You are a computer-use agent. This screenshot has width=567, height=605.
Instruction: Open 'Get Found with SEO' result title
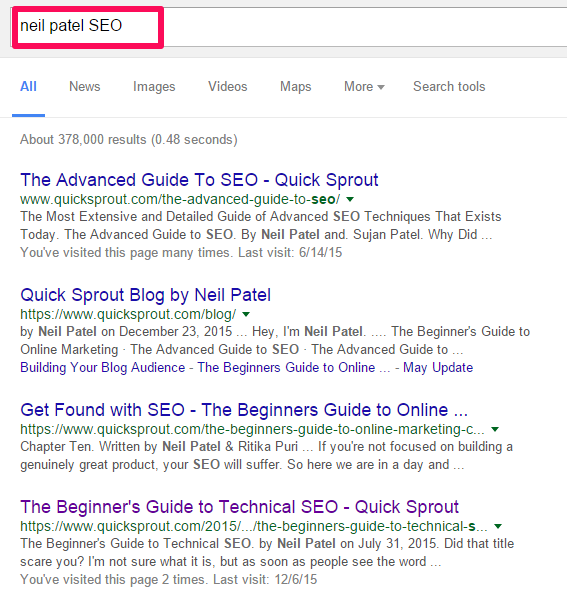pos(244,410)
